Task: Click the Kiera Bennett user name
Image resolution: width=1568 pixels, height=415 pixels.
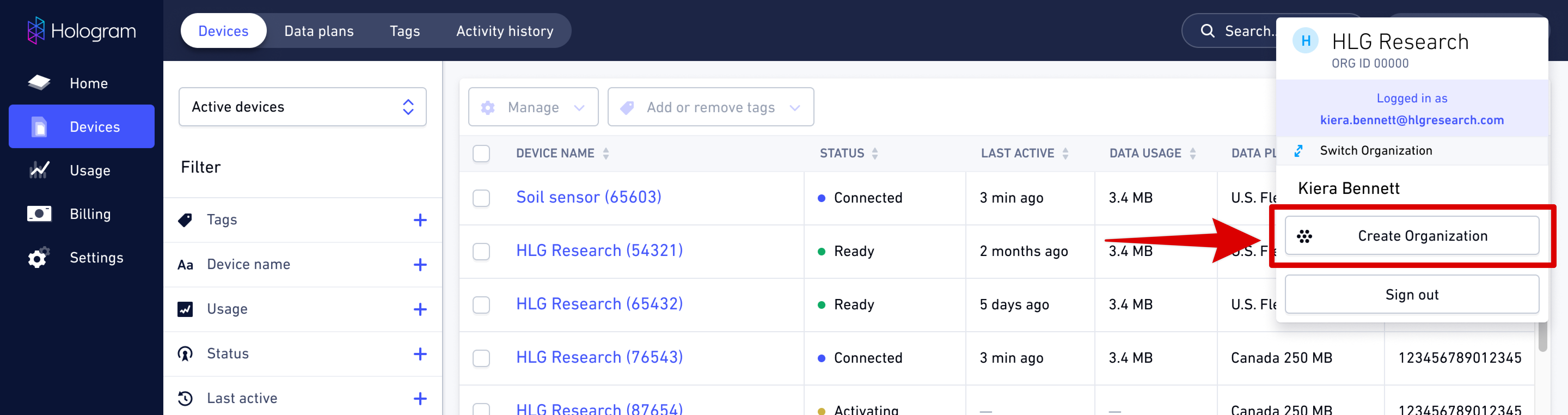Action: tap(1348, 189)
